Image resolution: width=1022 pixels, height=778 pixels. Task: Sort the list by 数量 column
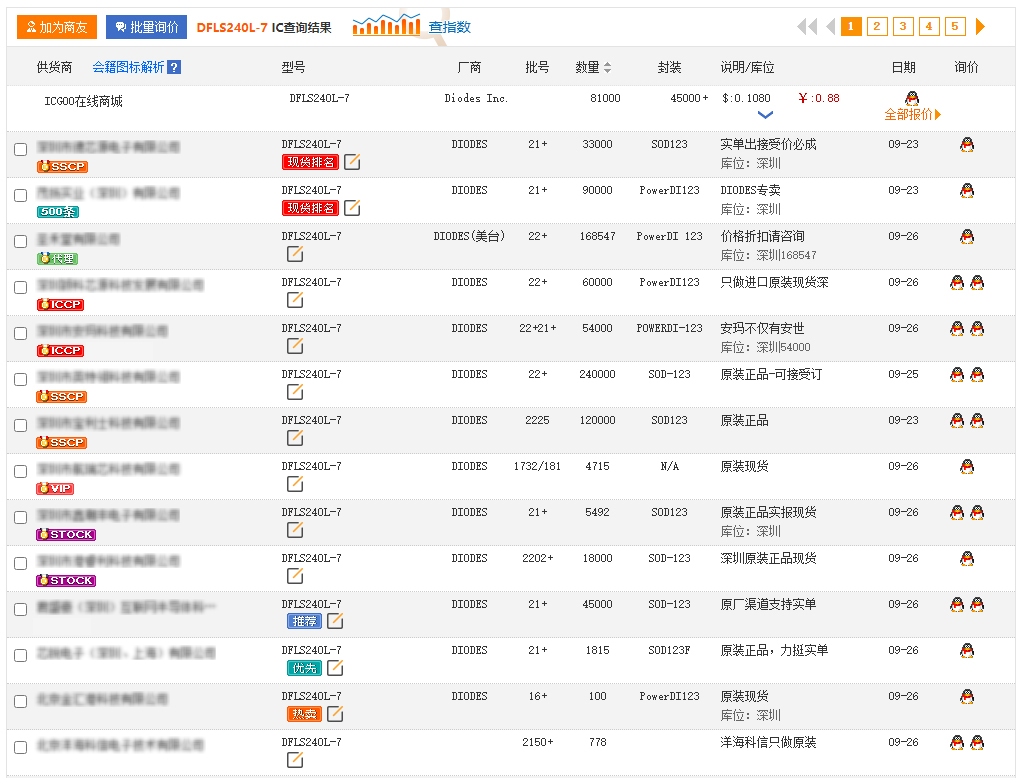pyautogui.click(x=593, y=67)
